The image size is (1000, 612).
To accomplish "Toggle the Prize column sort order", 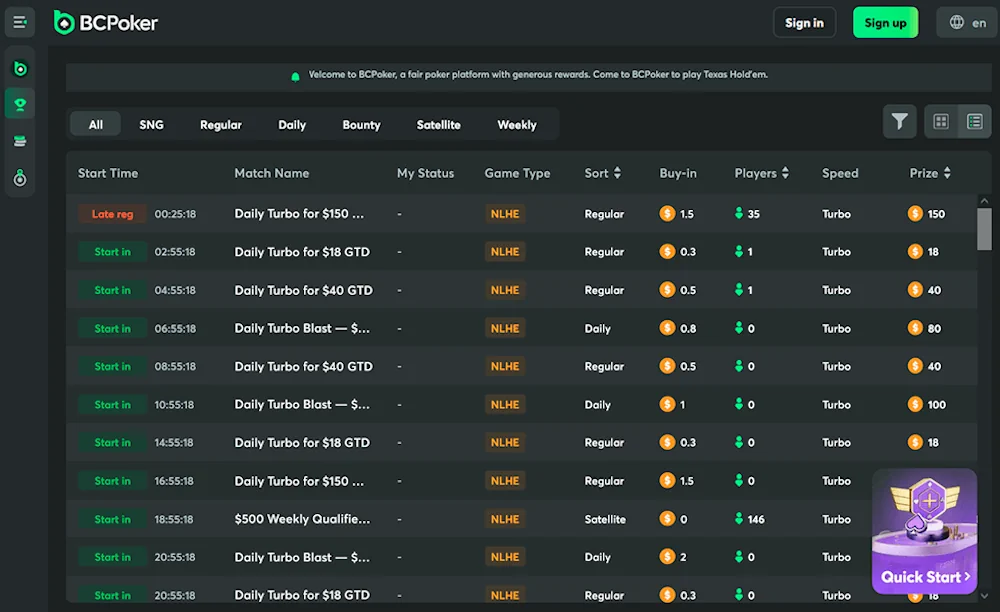I will point(945,173).
